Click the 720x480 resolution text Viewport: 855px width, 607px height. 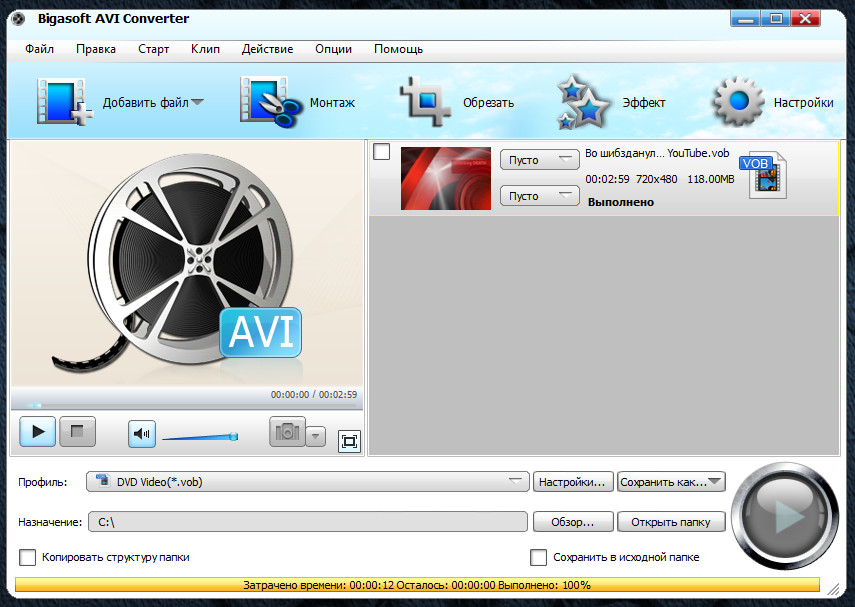click(657, 179)
